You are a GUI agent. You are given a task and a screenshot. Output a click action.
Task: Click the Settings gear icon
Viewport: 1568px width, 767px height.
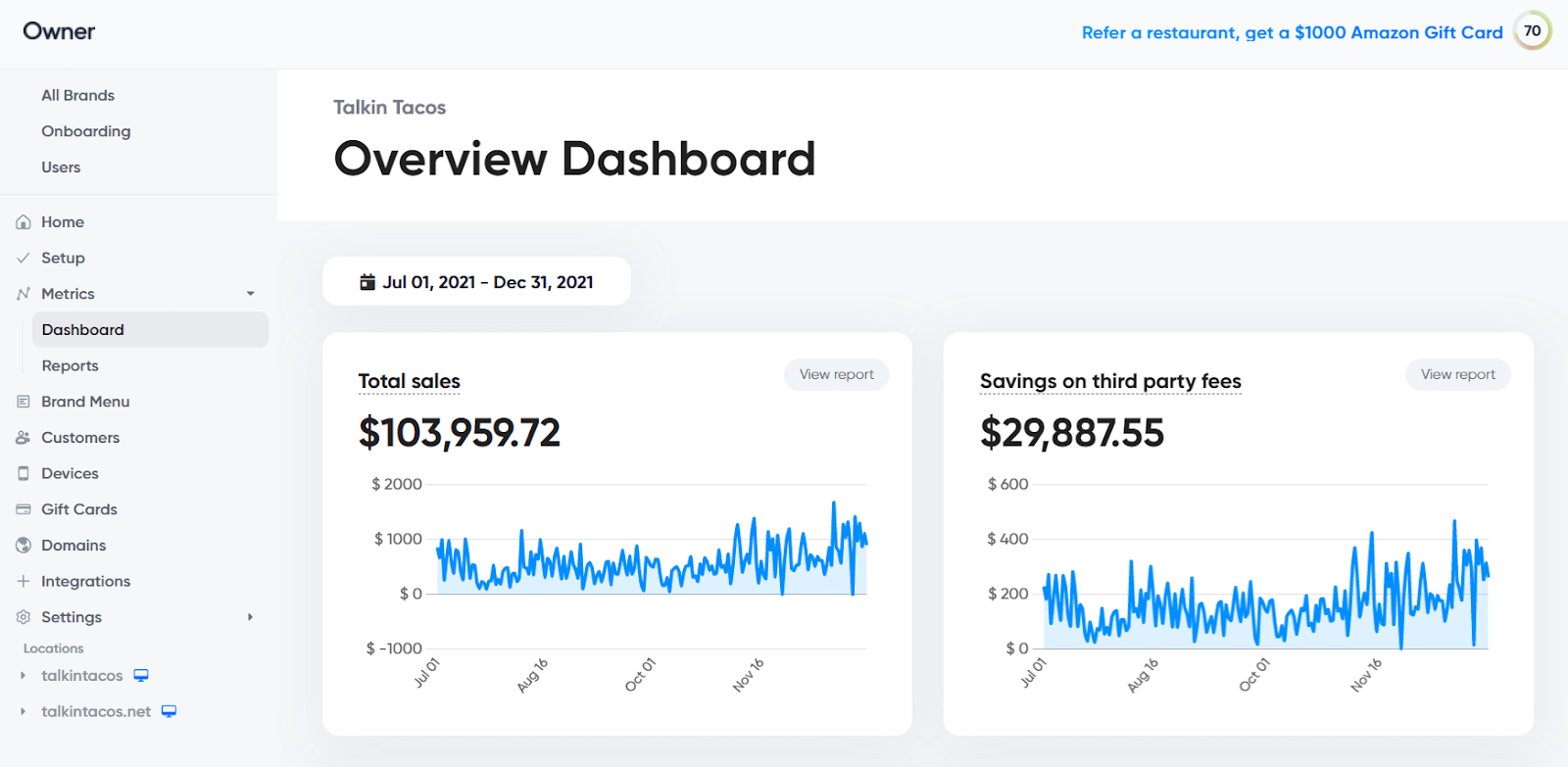[24, 617]
